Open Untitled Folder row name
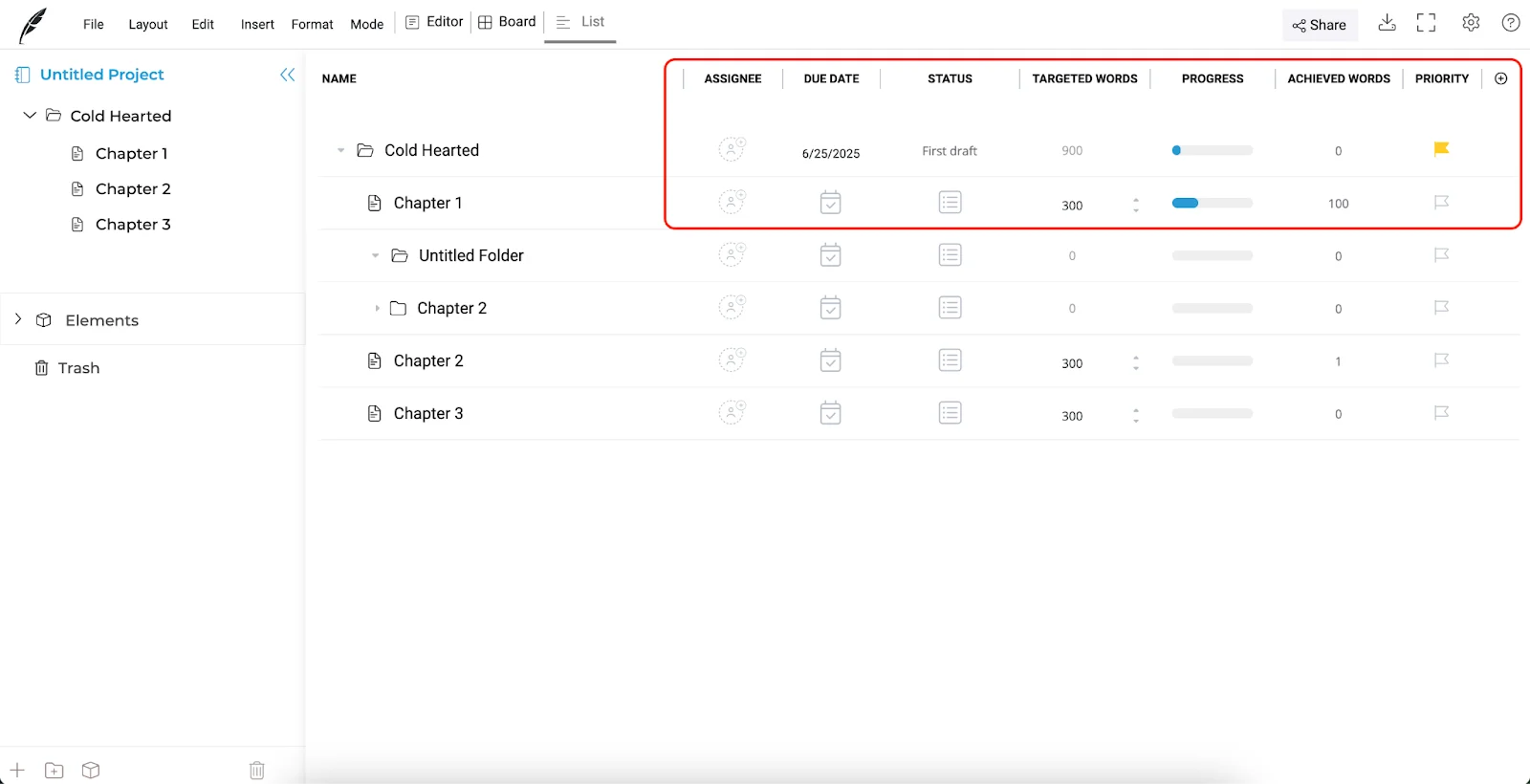Image resolution: width=1530 pixels, height=784 pixels. (471, 256)
